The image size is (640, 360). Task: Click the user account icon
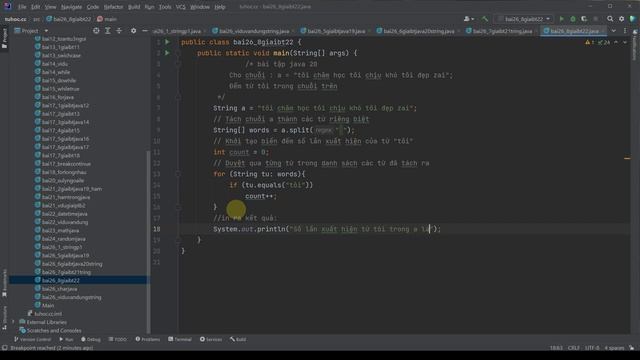[467, 19]
